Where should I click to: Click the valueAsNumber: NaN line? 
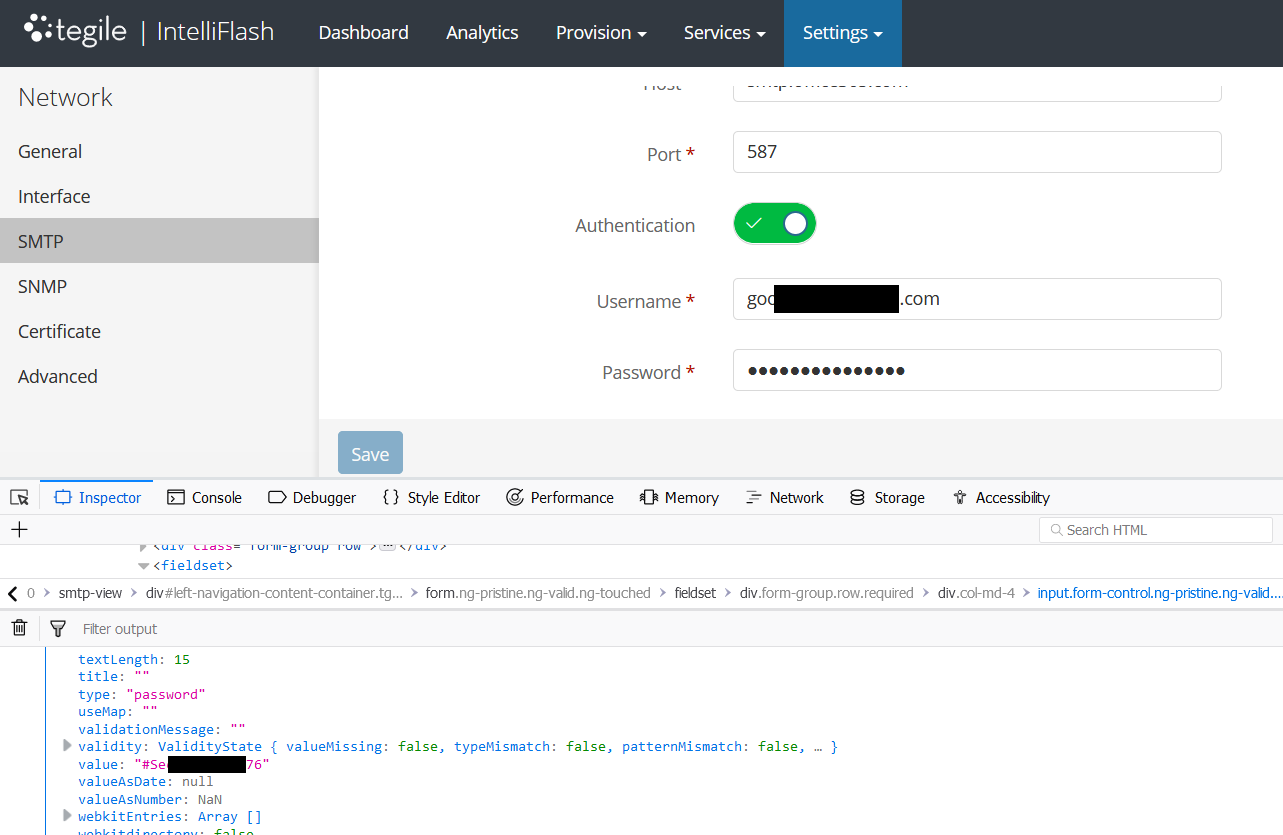[x=150, y=799]
